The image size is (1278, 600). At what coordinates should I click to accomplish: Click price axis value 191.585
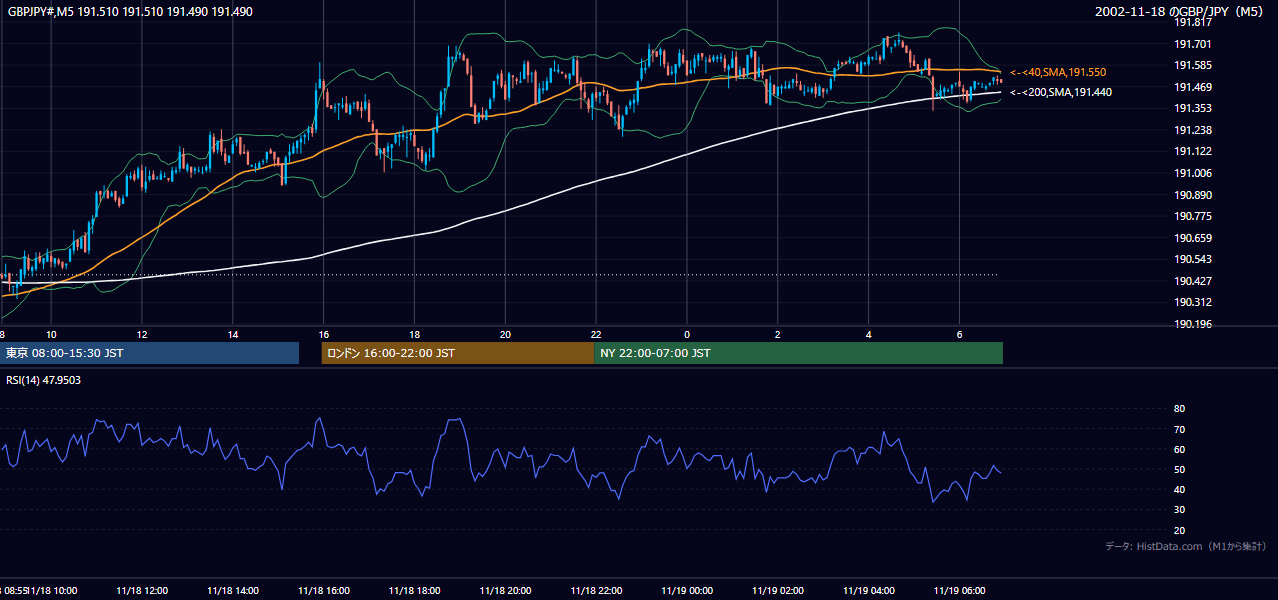[1192, 66]
